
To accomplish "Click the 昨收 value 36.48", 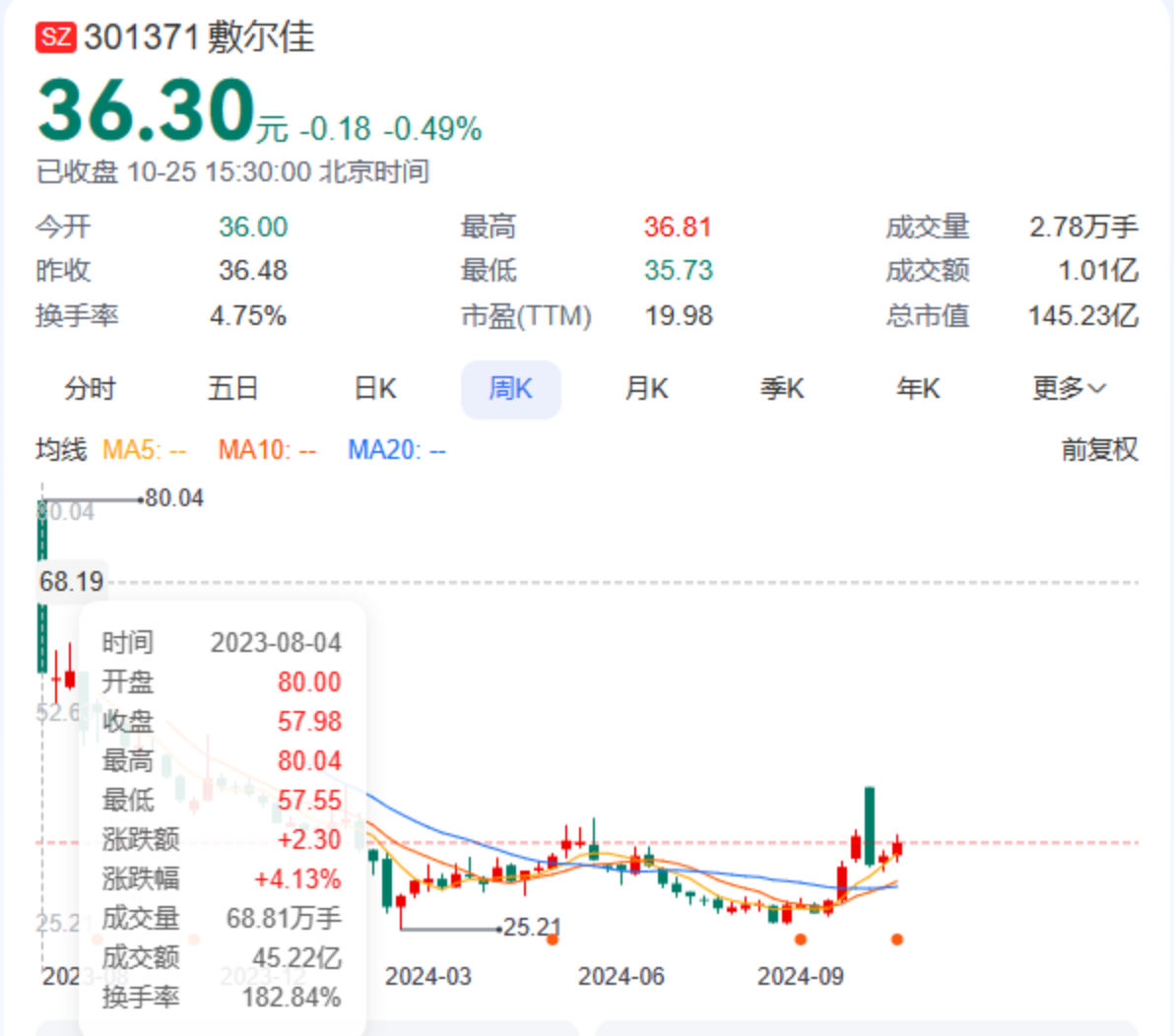I will [253, 271].
